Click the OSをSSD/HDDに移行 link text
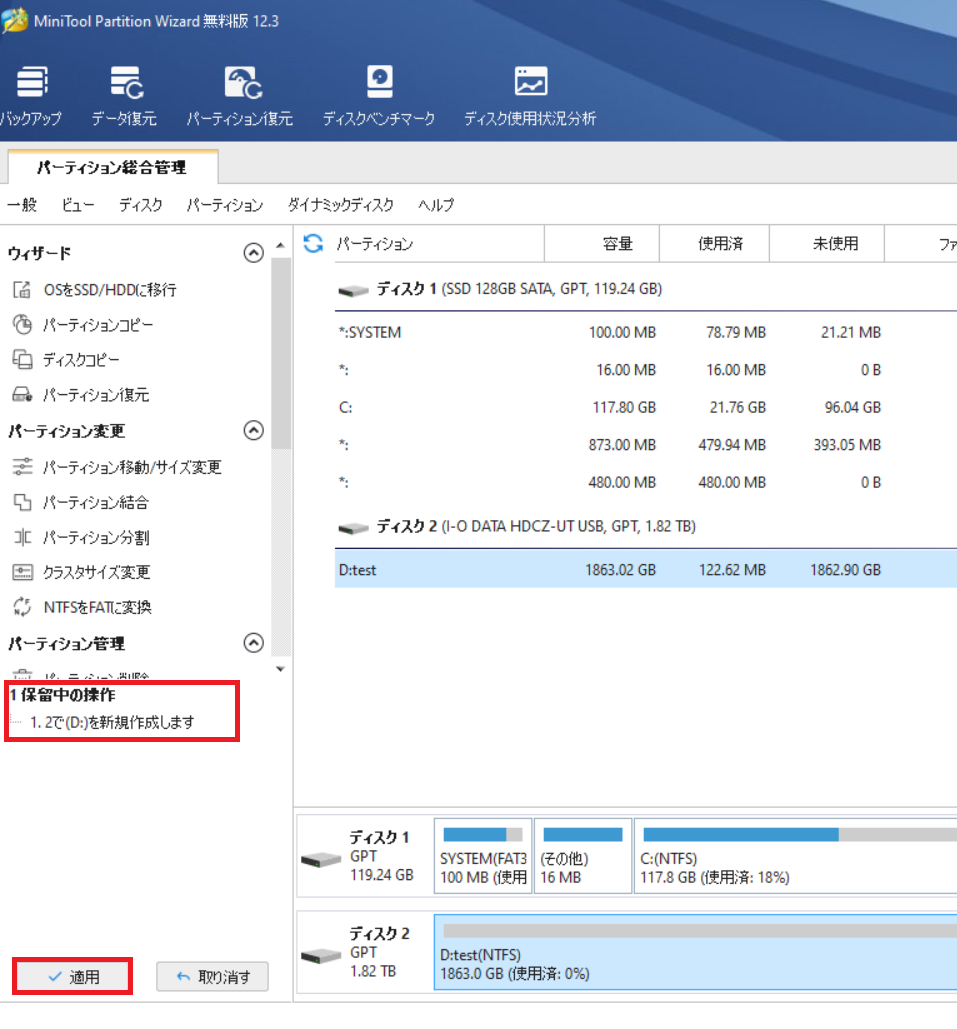Viewport: 957px width, 1029px height. tap(110, 289)
